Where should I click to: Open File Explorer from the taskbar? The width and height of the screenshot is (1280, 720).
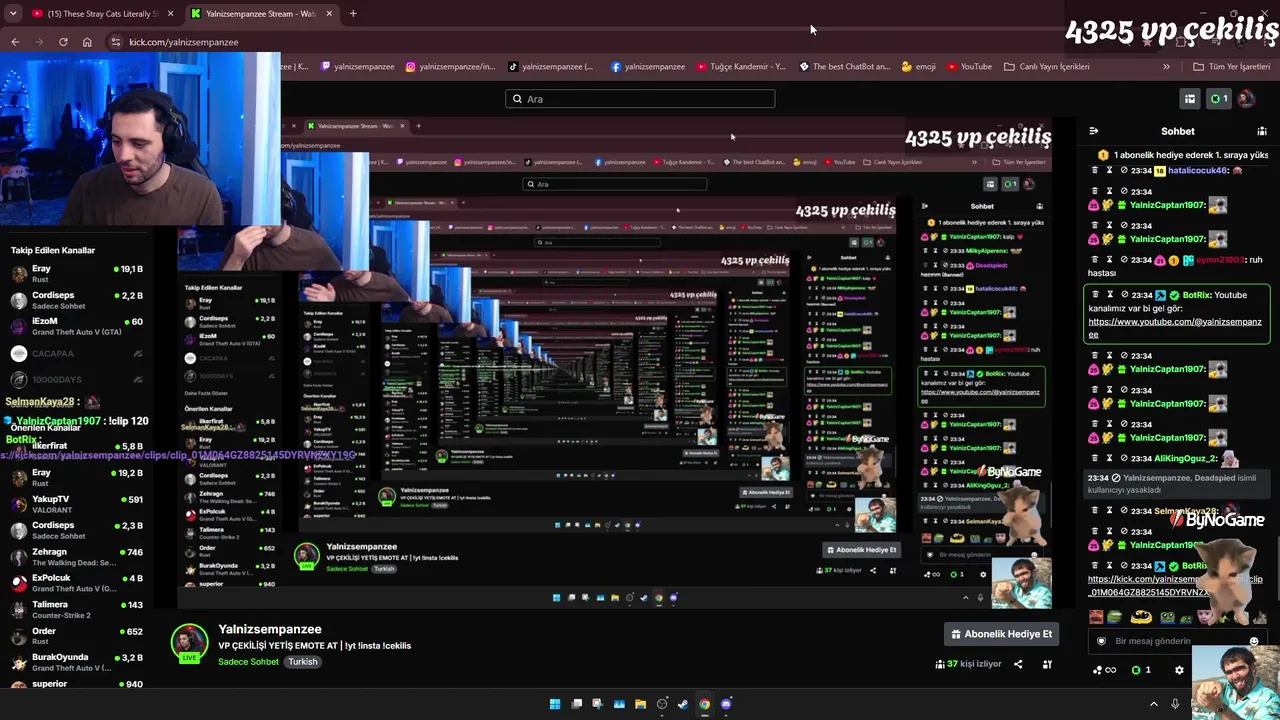pyautogui.click(x=640, y=704)
